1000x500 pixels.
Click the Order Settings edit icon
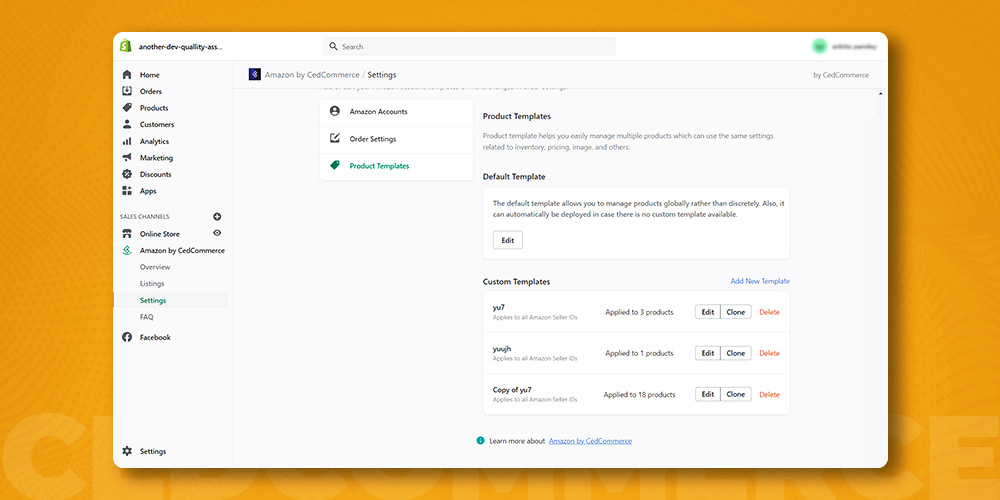tap(335, 138)
